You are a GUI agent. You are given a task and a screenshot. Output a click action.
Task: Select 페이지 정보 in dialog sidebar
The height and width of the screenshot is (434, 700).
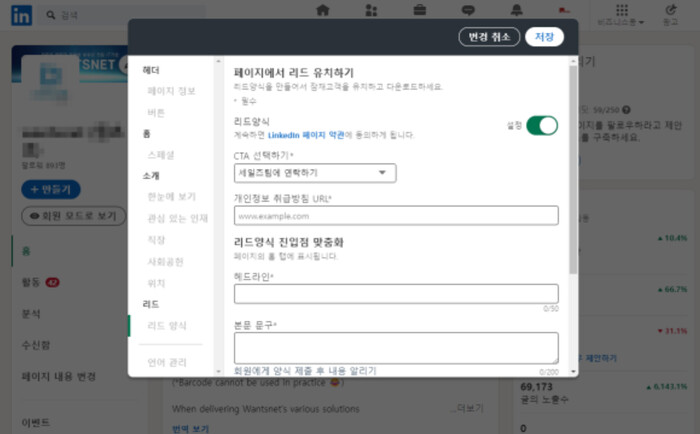[172, 91]
